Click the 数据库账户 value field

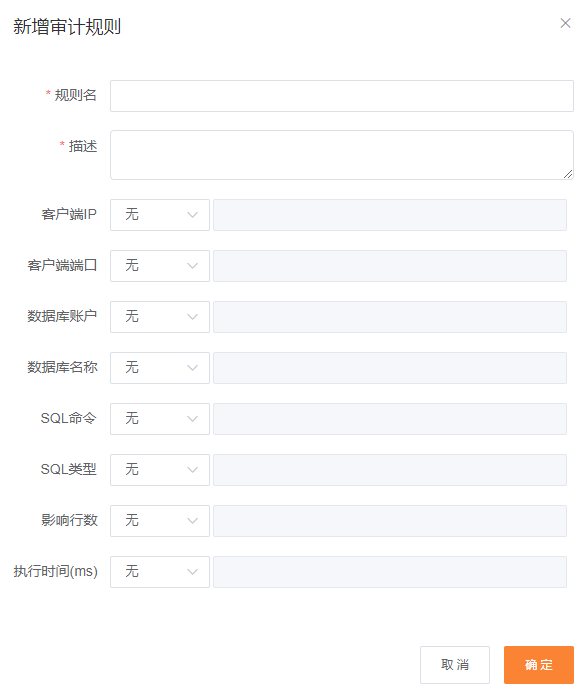click(x=390, y=317)
